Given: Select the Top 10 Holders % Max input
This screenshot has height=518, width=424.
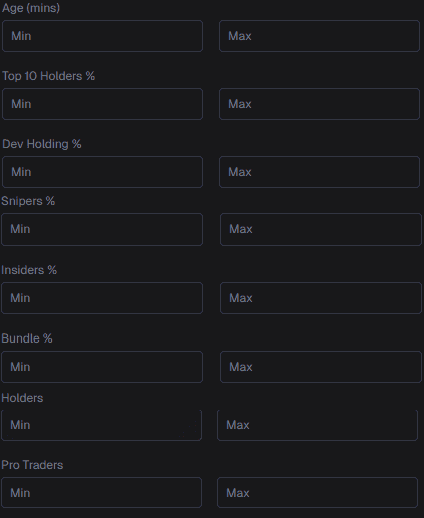Looking at the screenshot, I should pos(319,104).
